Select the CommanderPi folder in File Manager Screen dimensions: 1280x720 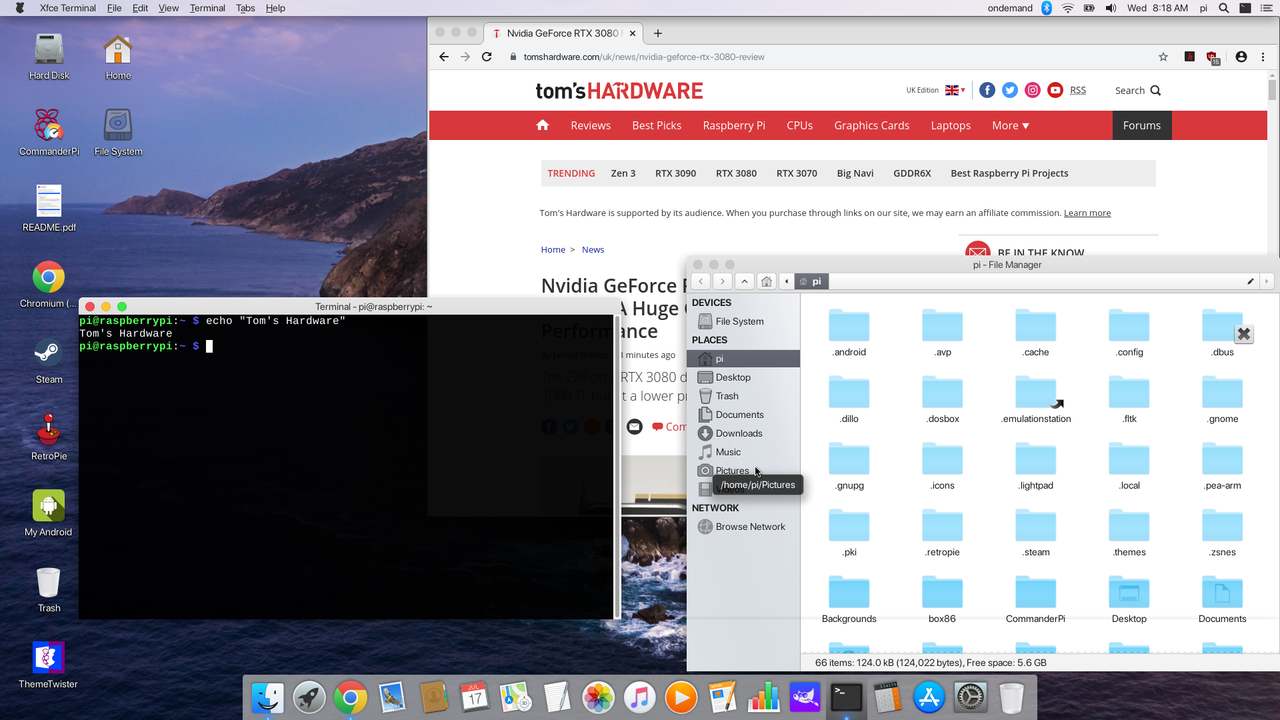point(1036,600)
